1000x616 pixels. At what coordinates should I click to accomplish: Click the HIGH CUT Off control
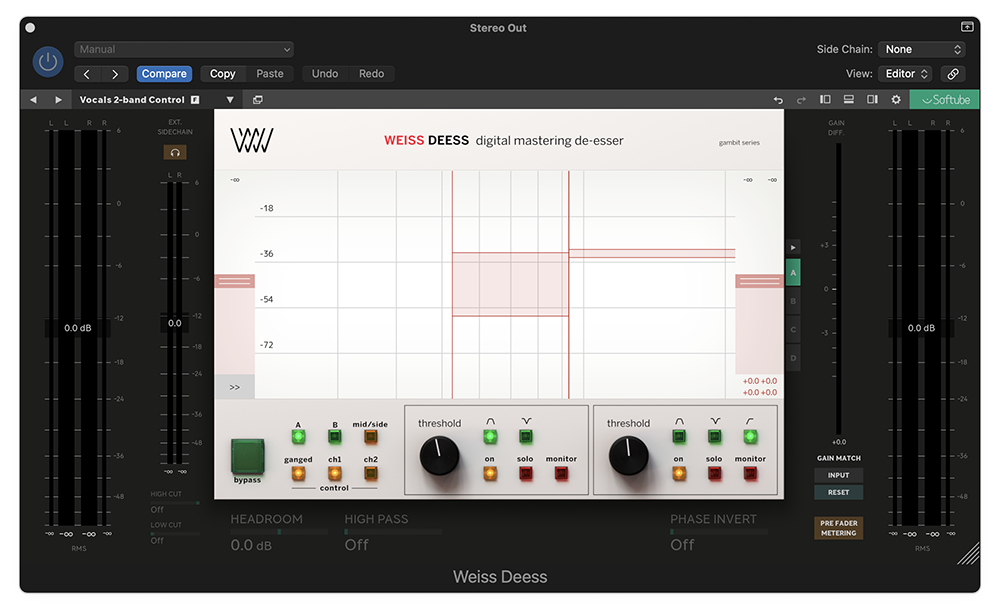pos(175,502)
